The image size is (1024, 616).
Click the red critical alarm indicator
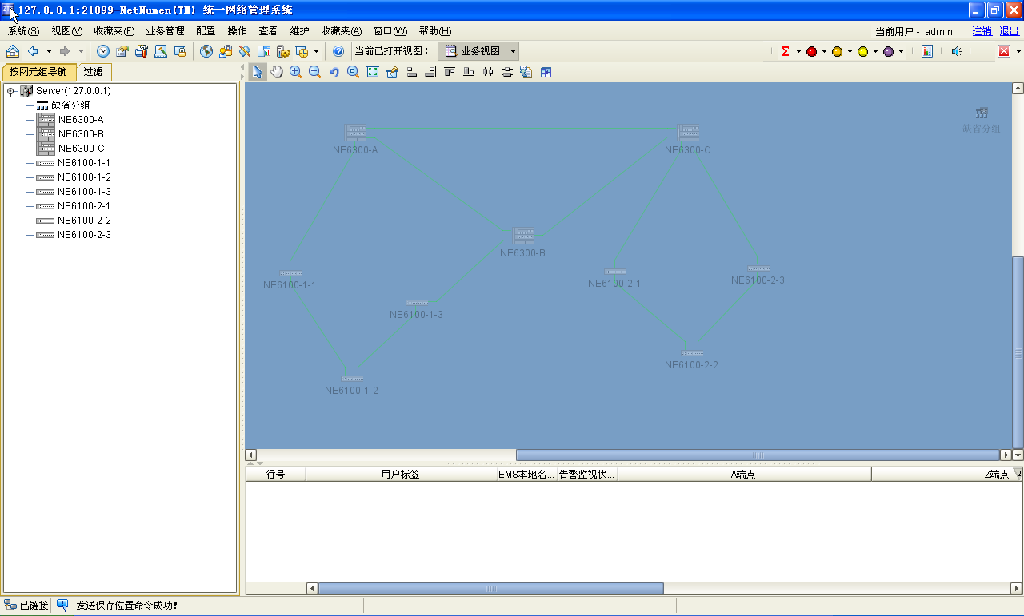pyautogui.click(x=812, y=52)
